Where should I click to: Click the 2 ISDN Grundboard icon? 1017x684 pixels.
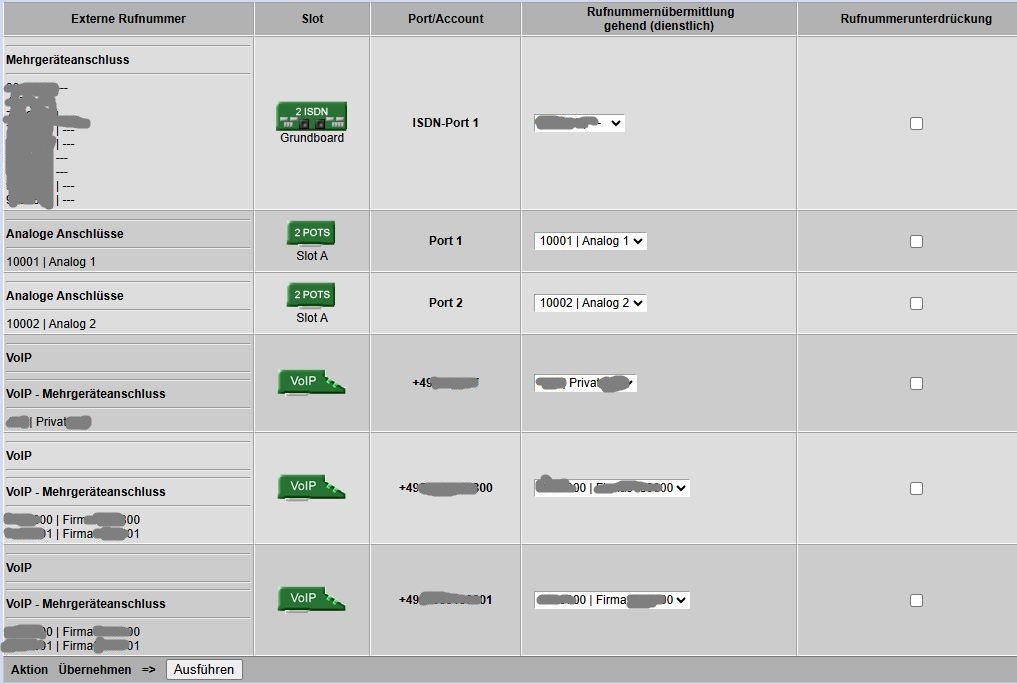pyautogui.click(x=311, y=116)
